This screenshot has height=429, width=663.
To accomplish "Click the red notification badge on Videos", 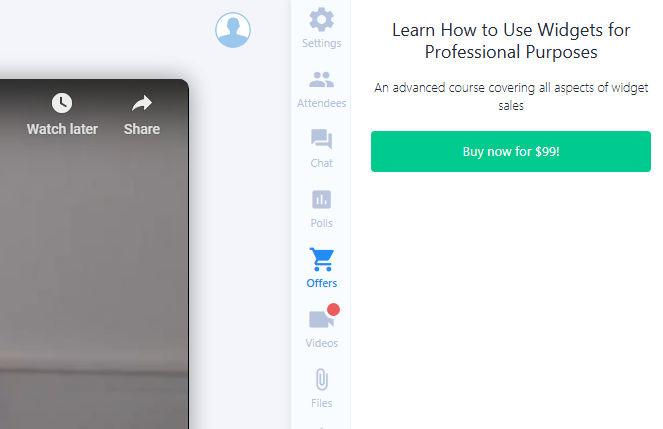I will [333, 310].
